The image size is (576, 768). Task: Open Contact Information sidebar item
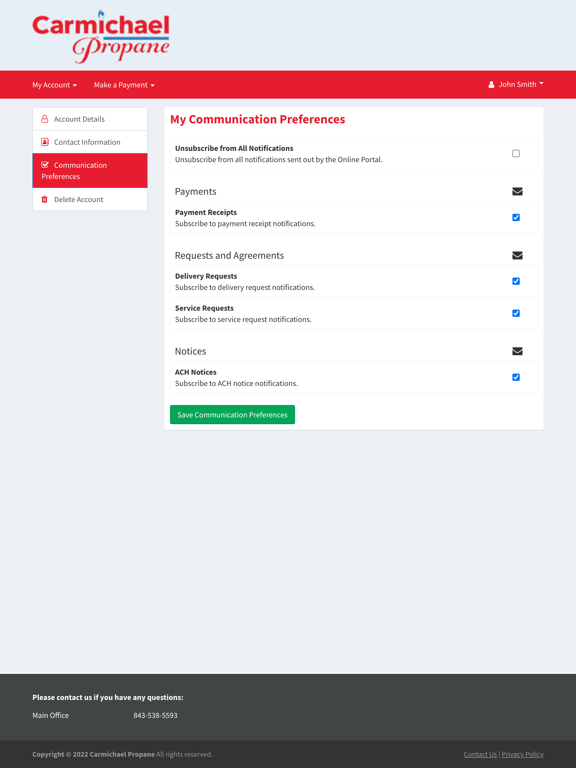90,142
